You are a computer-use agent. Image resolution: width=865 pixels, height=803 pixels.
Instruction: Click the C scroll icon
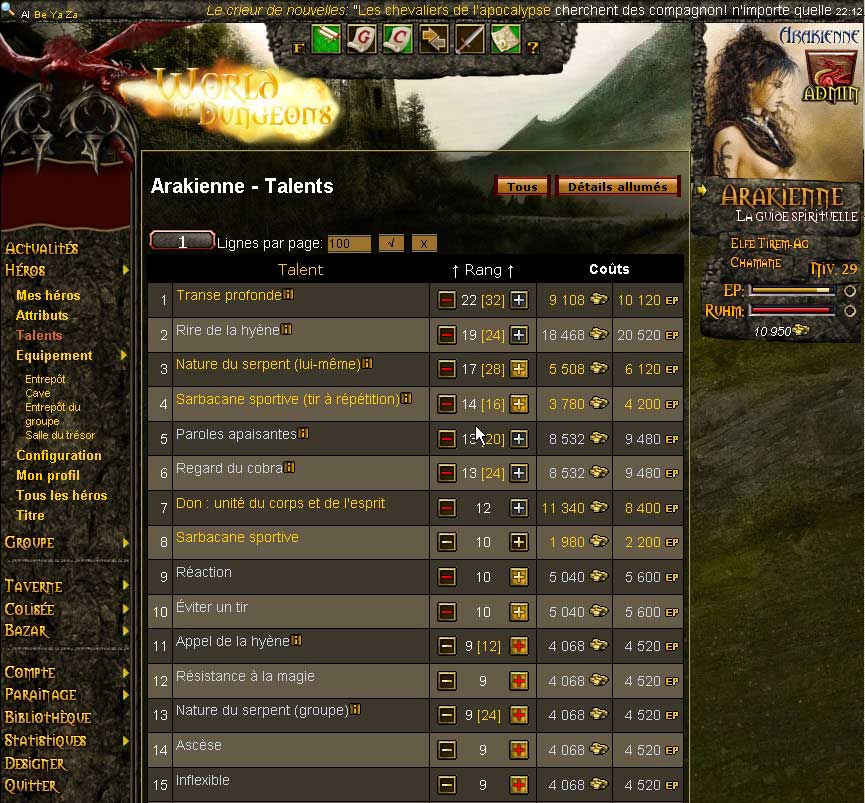(398, 39)
